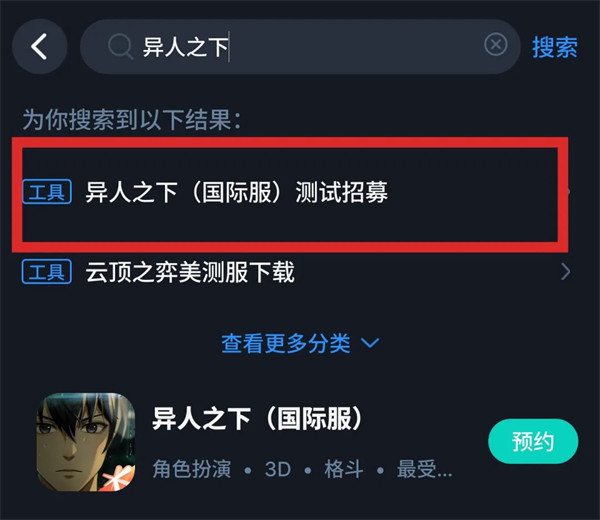Clear the search text with X icon
Screen dimensions: 600x520
click(x=496, y=45)
